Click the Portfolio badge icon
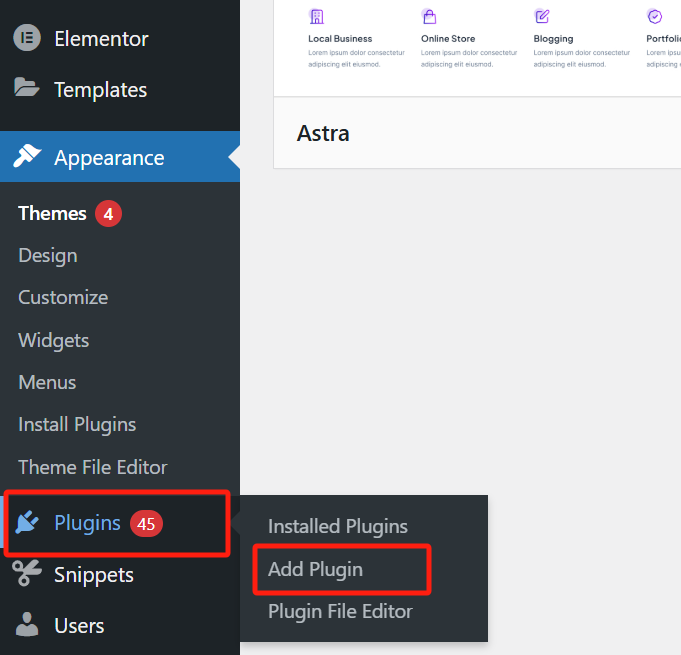The image size is (681, 655). tap(655, 16)
